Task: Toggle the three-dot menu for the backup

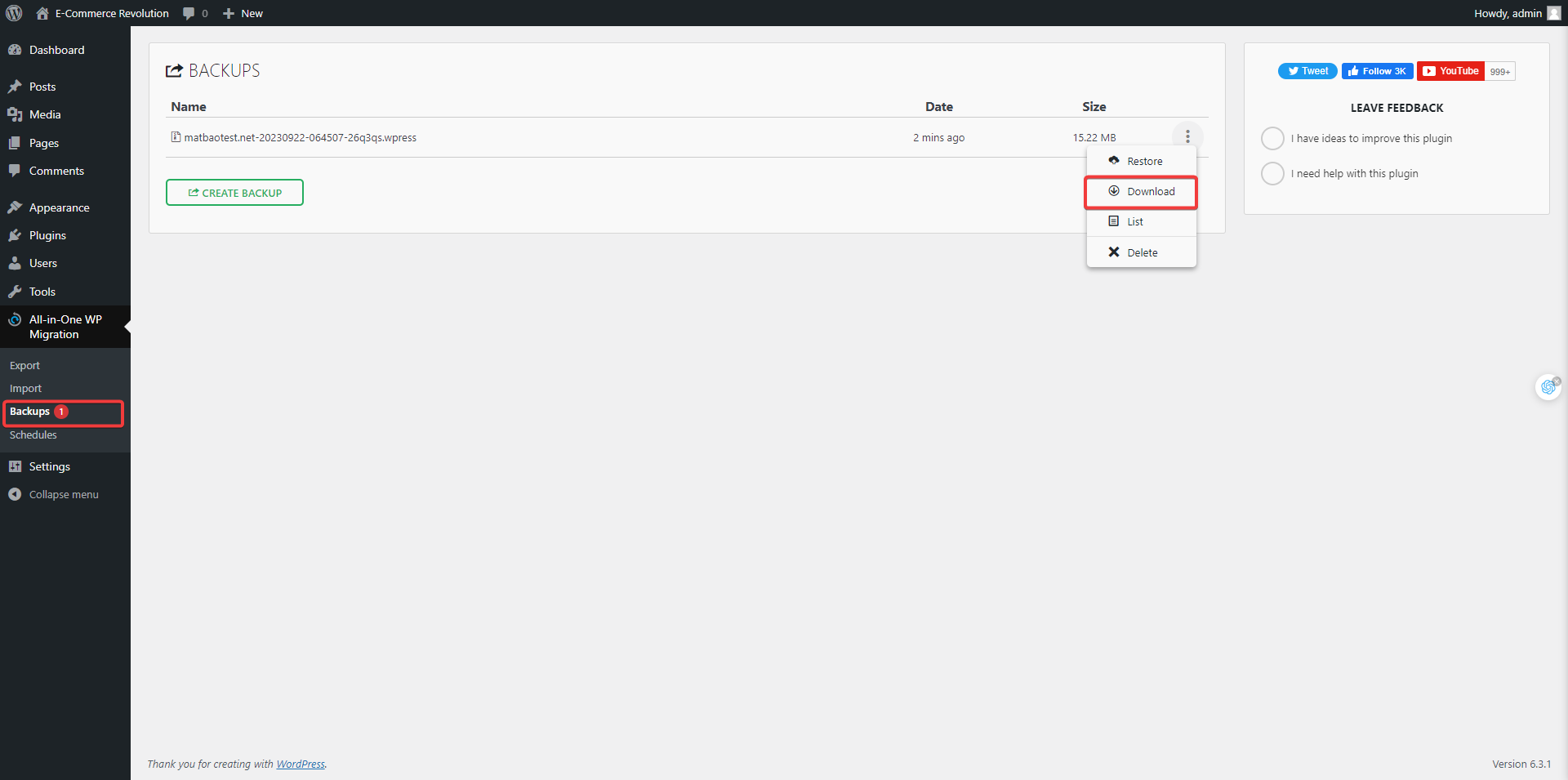Action: point(1187,136)
